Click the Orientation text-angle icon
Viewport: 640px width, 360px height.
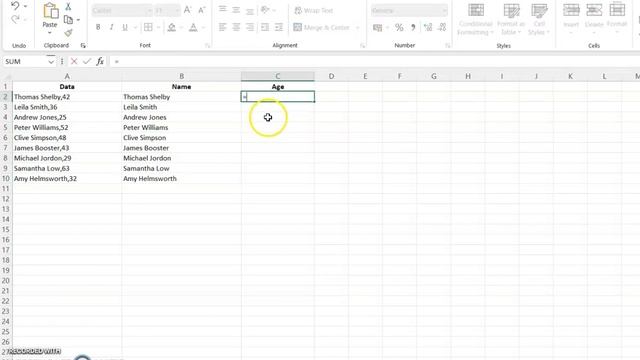click(265, 10)
